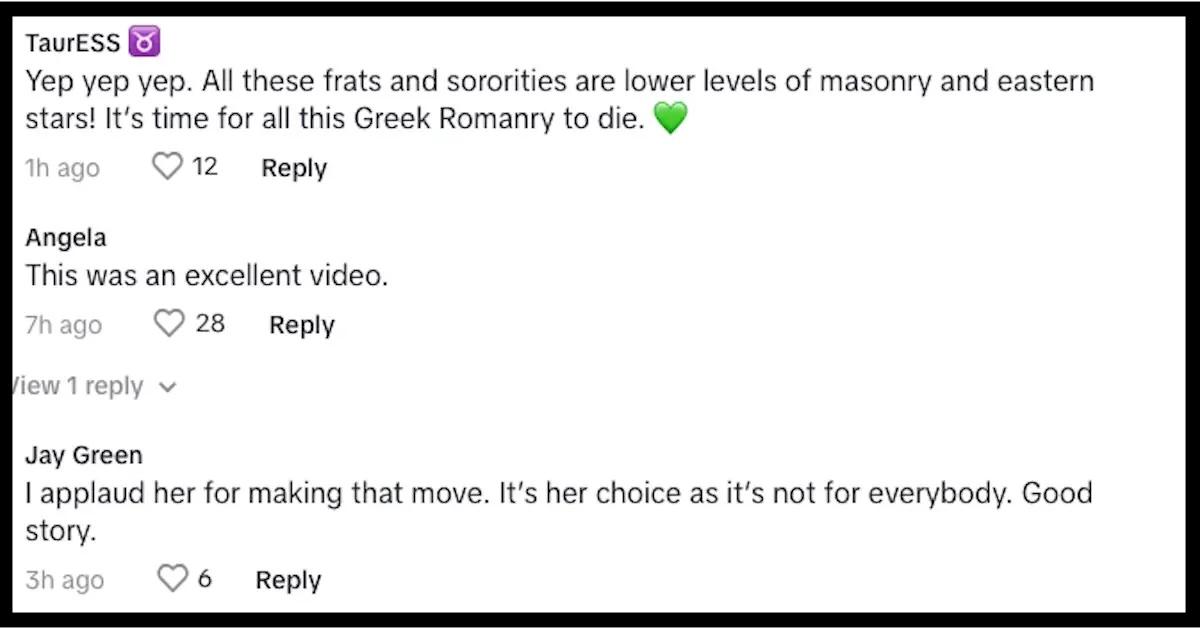The width and height of the screenshot is (1200, 628).
Task: Like TaurESS's comment with the heart icon
Action: click(x=167, y=165)
